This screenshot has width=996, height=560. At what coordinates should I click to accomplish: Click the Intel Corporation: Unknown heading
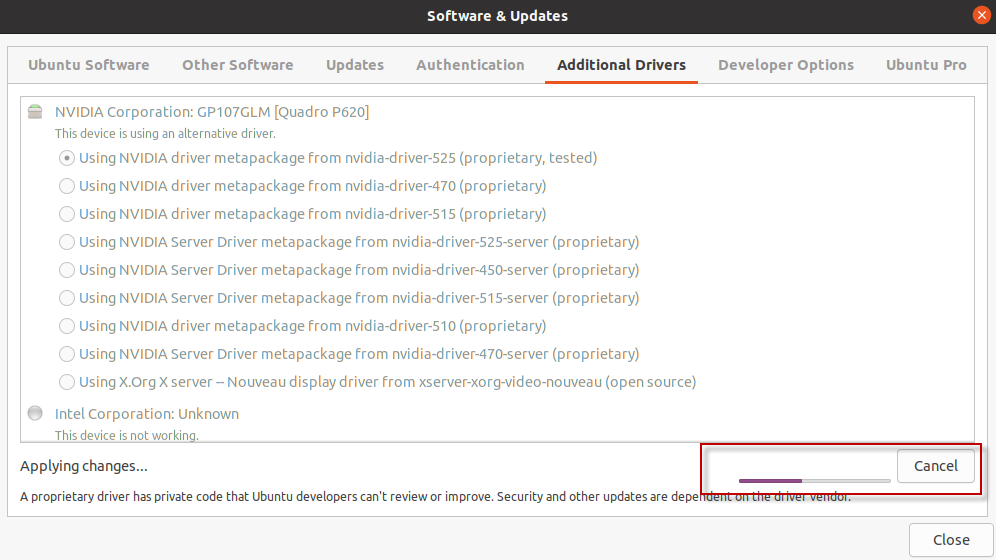(x=147, y=413)
